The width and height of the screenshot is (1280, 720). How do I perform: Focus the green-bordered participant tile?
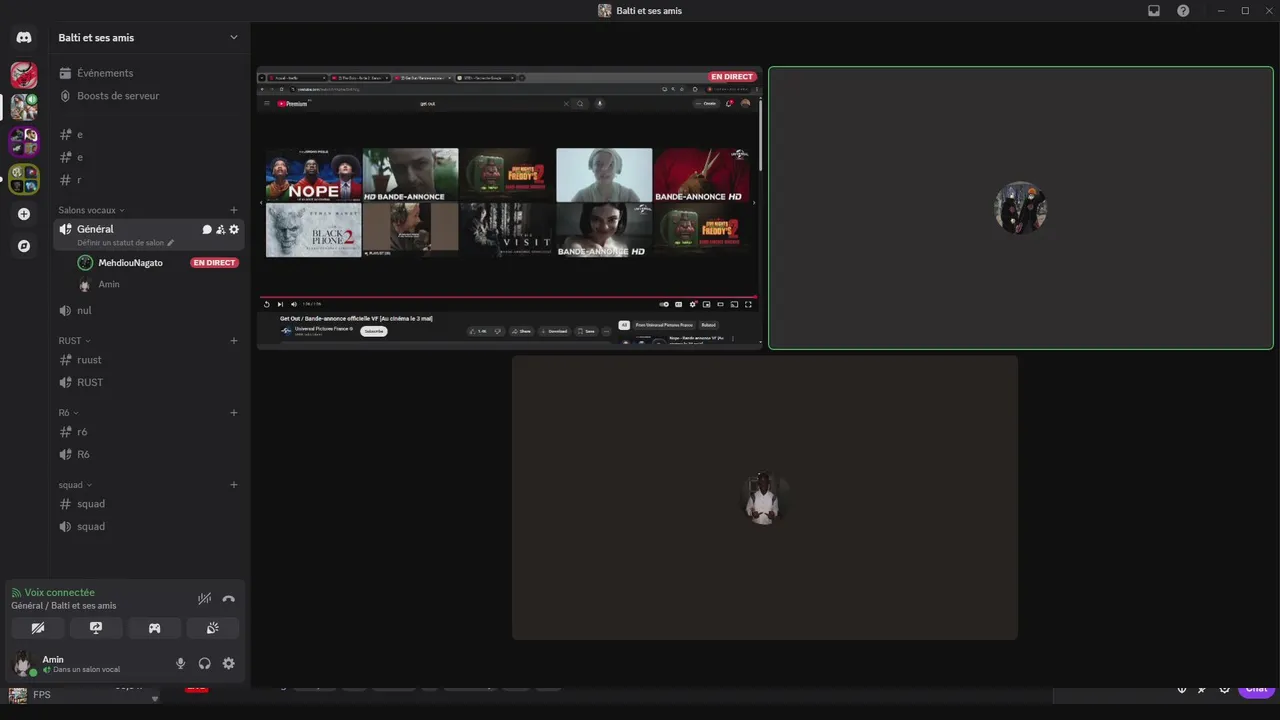click(x=1021, y=208)
